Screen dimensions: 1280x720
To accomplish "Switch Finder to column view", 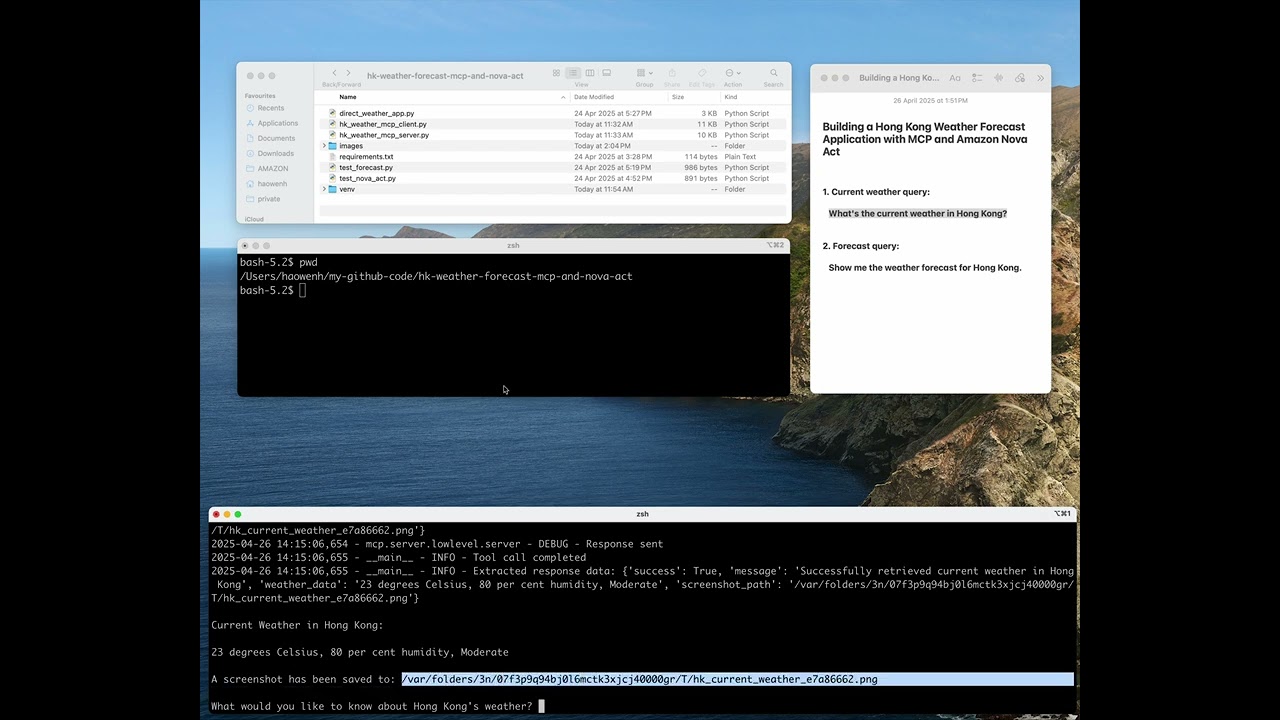I will (590, 73).
